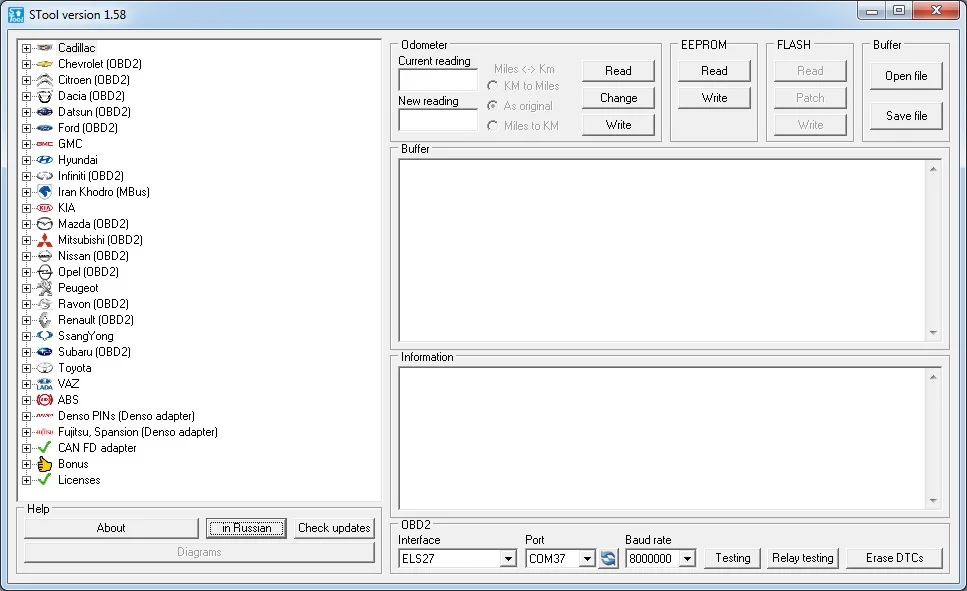Click the Nissan logo icon
This screenshot has height=591, width=967.
click(x=44, y=256)
